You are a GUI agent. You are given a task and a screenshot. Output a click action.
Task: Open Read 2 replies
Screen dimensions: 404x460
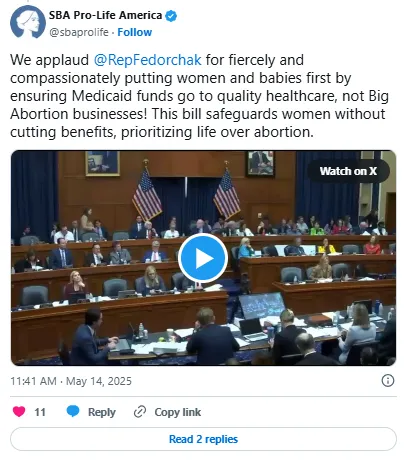[203, 439]
